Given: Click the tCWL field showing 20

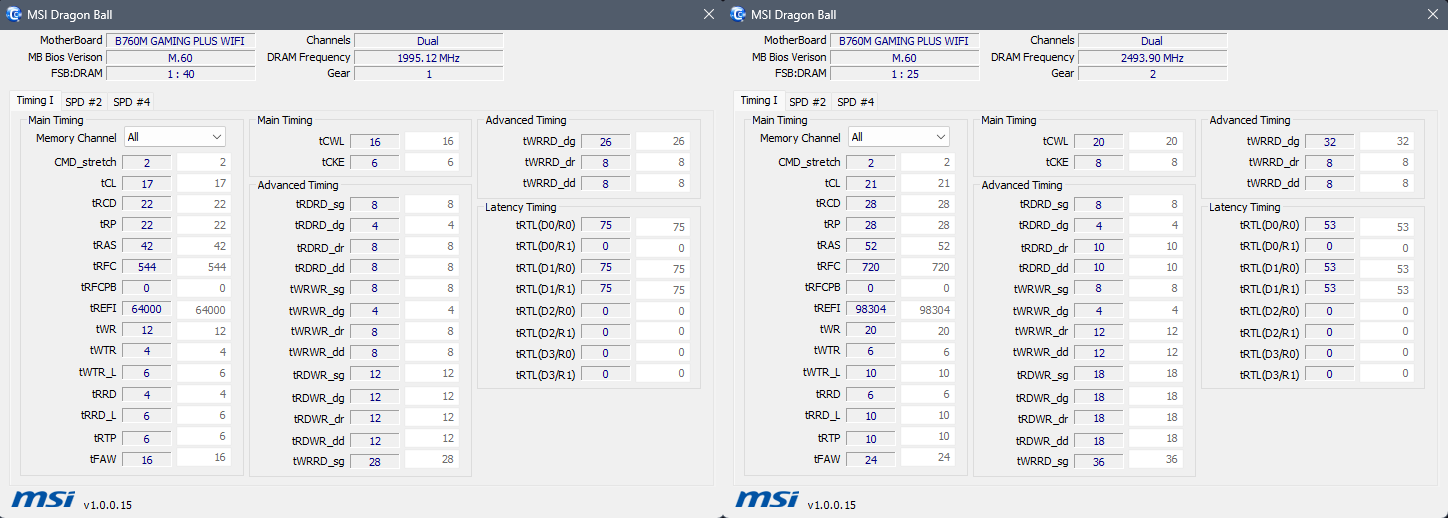Looking at the screenshot, I should pos(1098,142).
